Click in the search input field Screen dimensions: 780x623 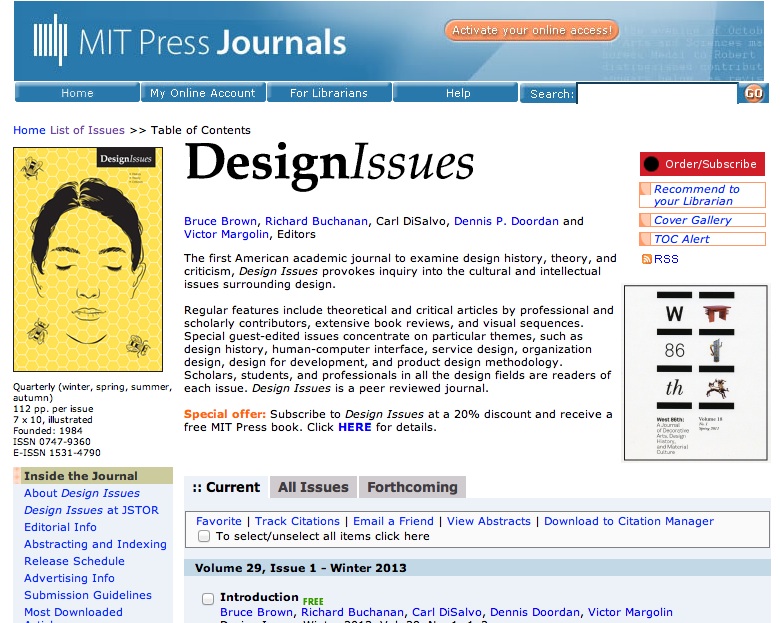pyautogui.click(x=656, y=94)
